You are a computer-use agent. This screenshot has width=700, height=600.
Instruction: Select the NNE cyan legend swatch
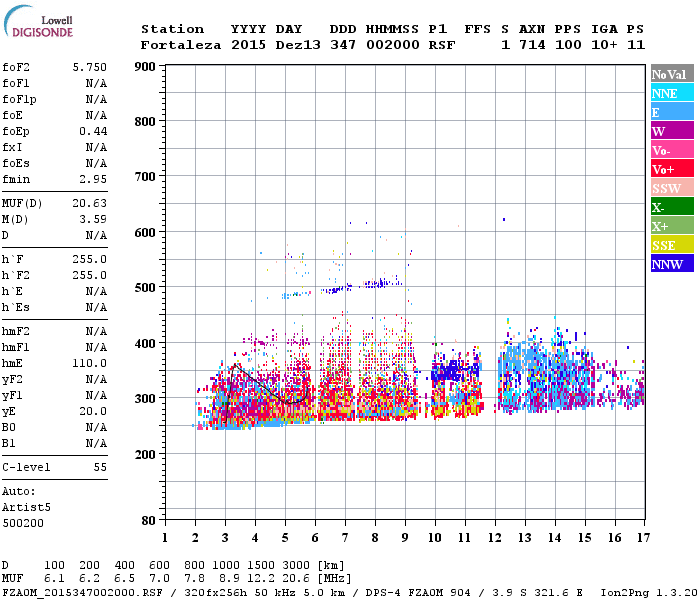click(x=672, y=93)
